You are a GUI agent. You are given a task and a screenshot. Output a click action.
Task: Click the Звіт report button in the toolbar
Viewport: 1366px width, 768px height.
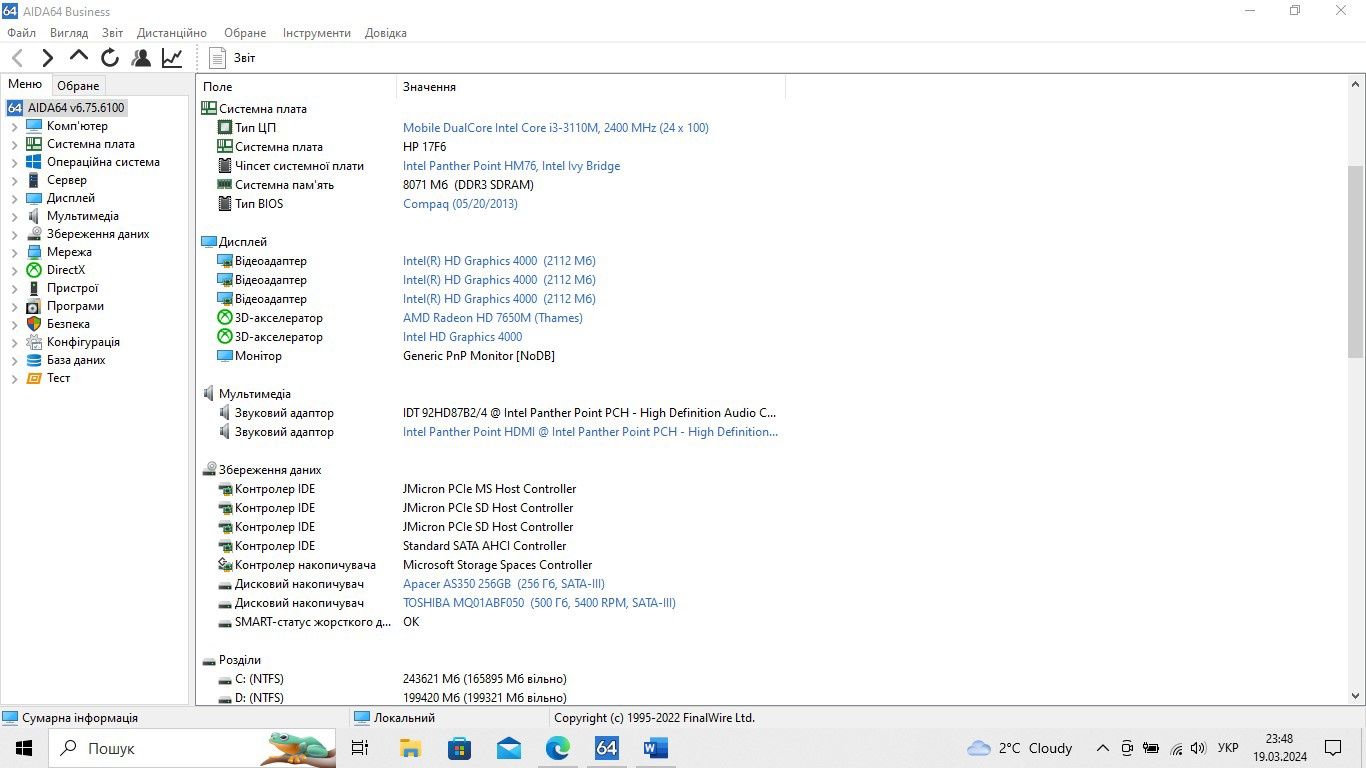tap(232, 58)
